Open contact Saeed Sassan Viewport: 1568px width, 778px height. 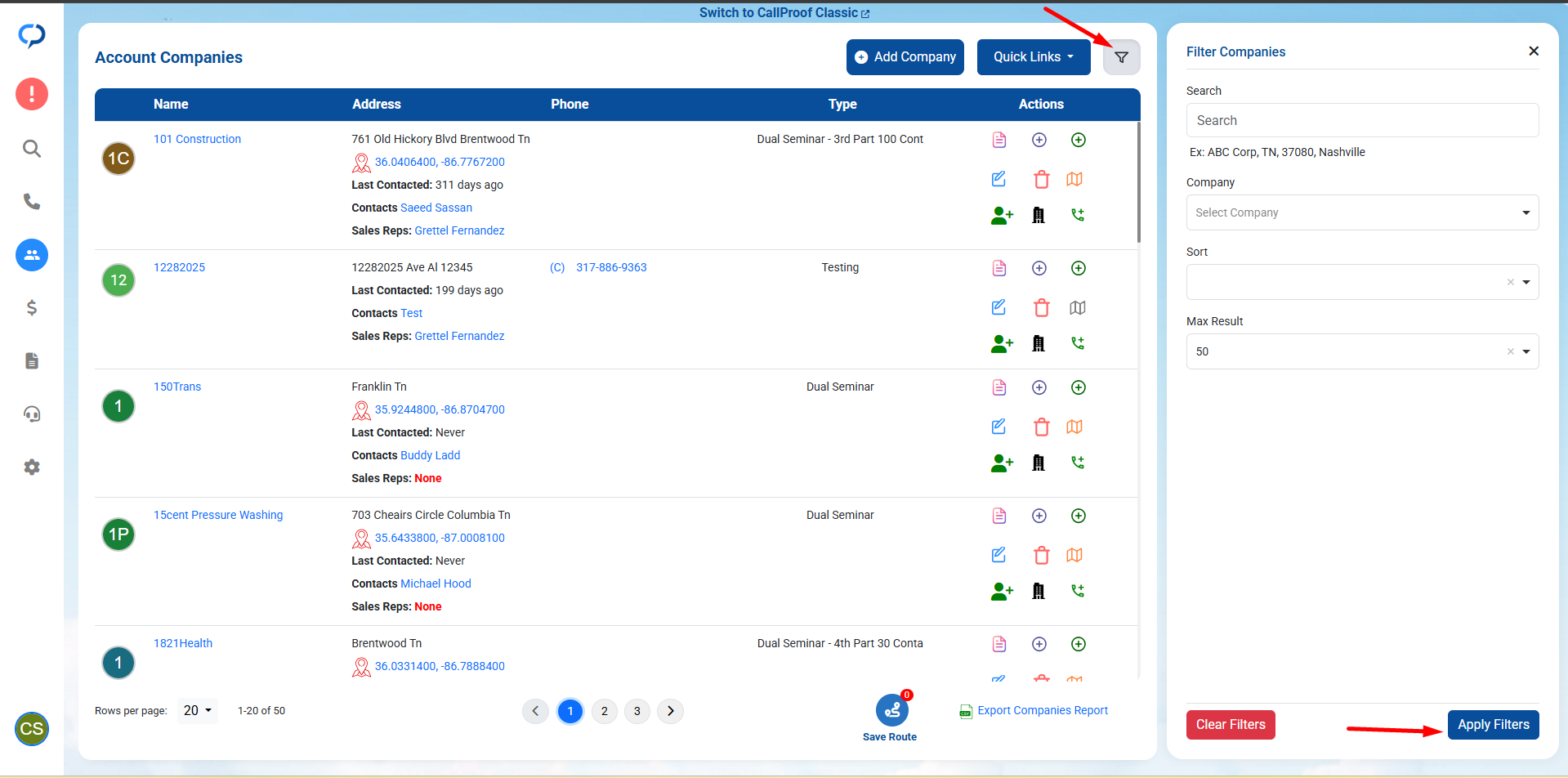[436, 208]
